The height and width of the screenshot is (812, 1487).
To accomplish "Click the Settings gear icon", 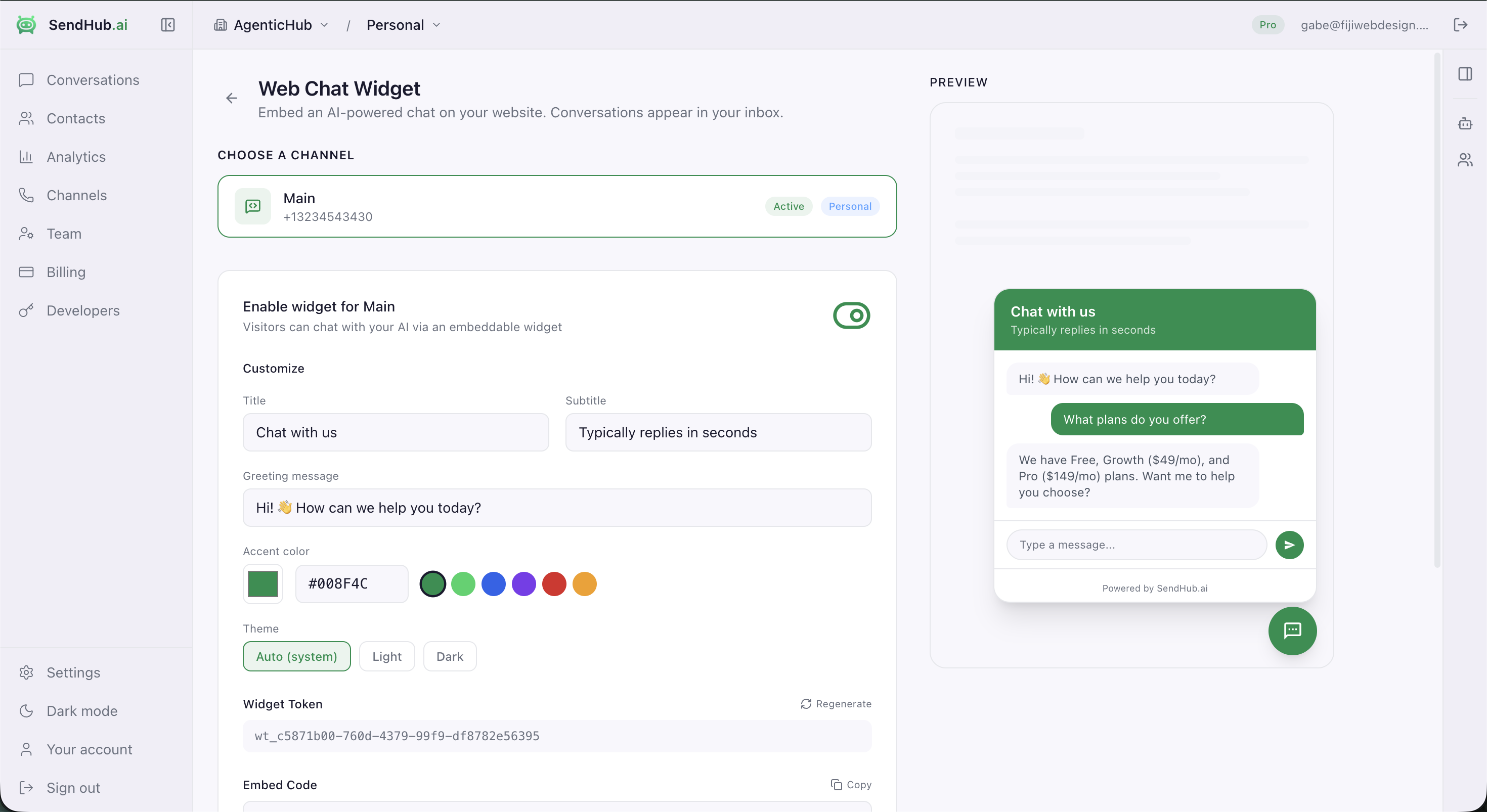I will pos(26,672).
